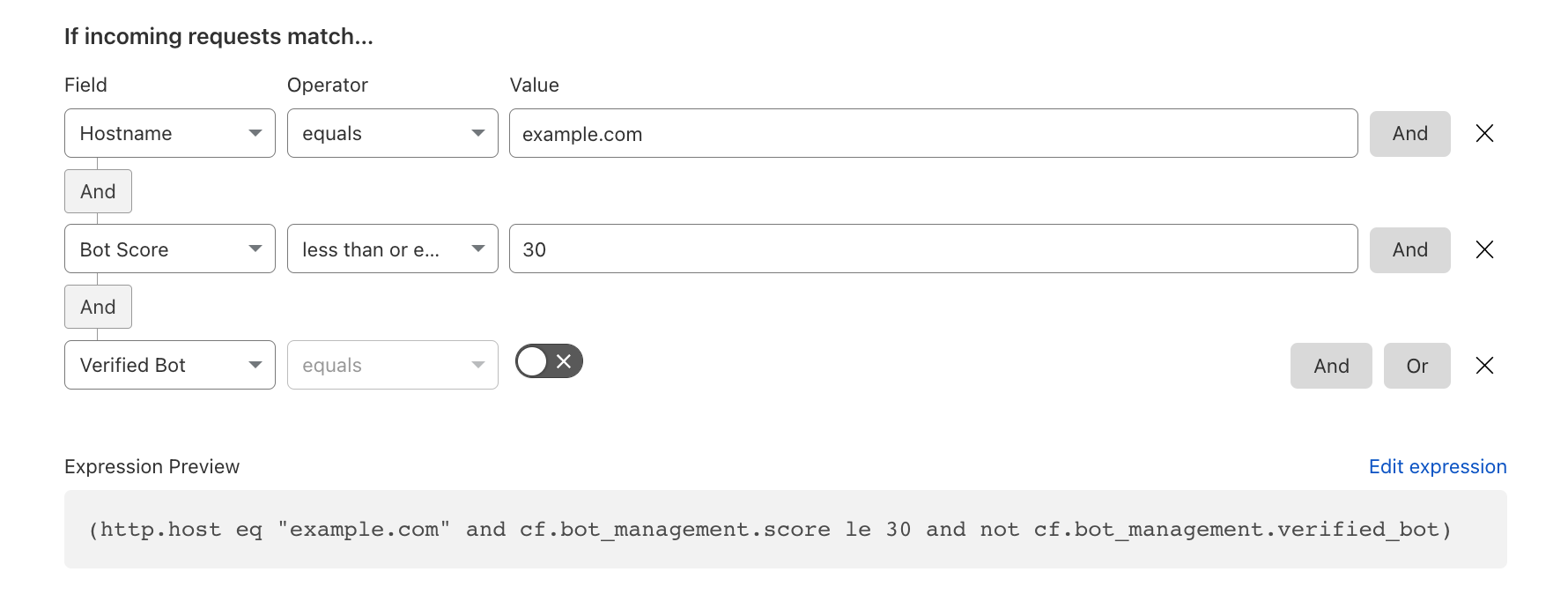Open the Verified Bot field dropdown
The height and width of the screenshot is (594, 1568).
click(170, 365)
